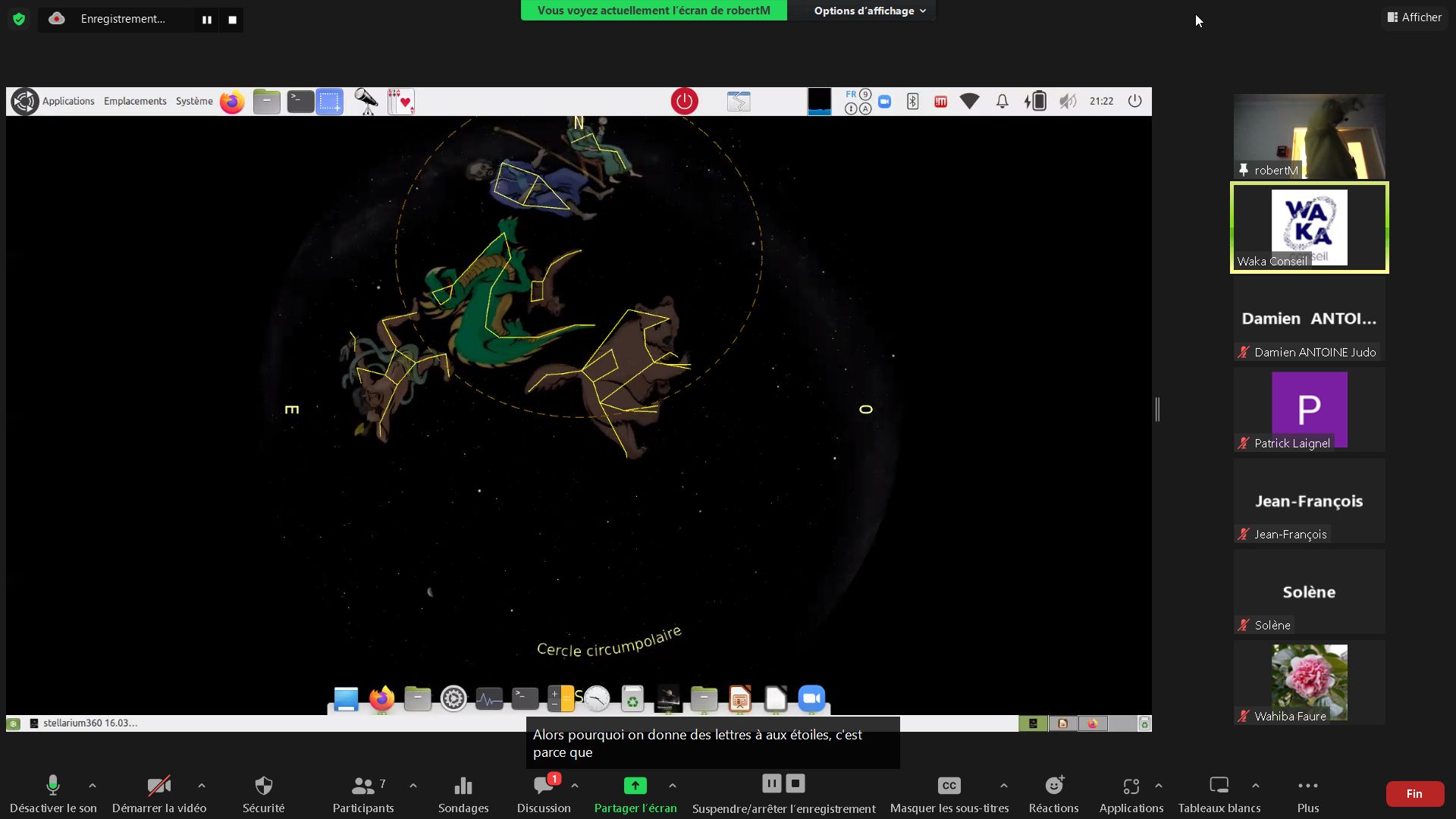Viewport: 1456px width, 819px height.
Task: Select Patrick Laignel participant tile
Action: click(x=1309, y=409)
